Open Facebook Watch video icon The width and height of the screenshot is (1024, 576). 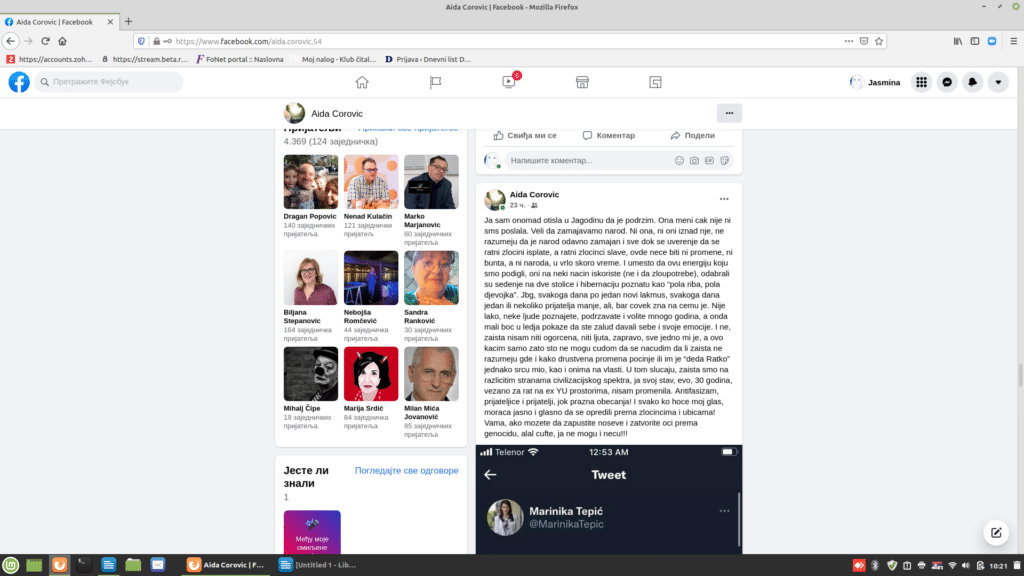(508, 82)
